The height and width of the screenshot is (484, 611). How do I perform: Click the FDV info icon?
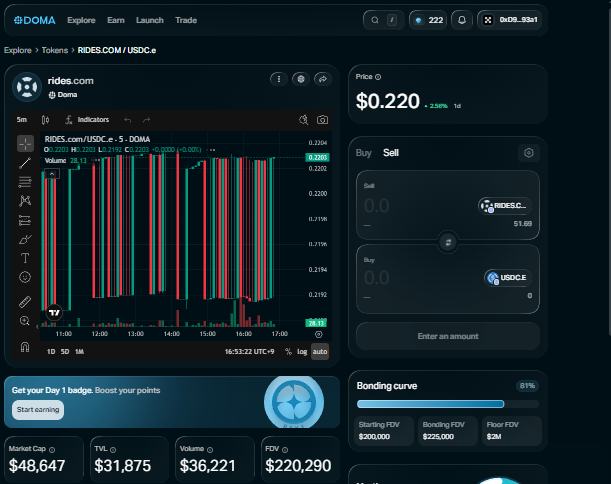click(285, 450)
